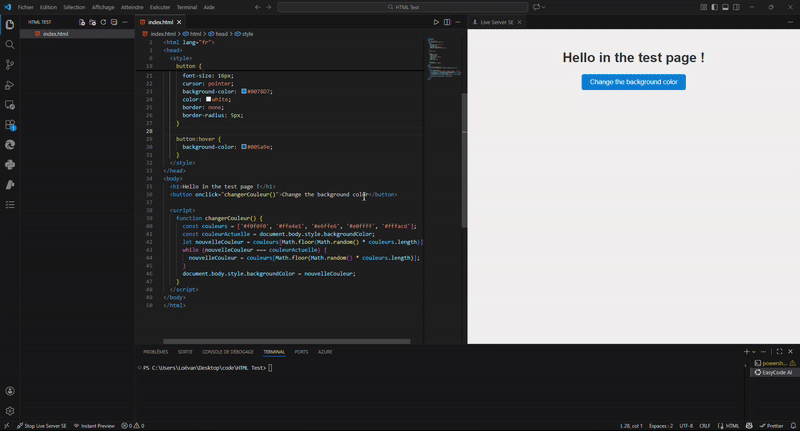Run the index.html file with play icon
Screen dimensions: 800x431
pyautogui.click(x=436, y=22)
